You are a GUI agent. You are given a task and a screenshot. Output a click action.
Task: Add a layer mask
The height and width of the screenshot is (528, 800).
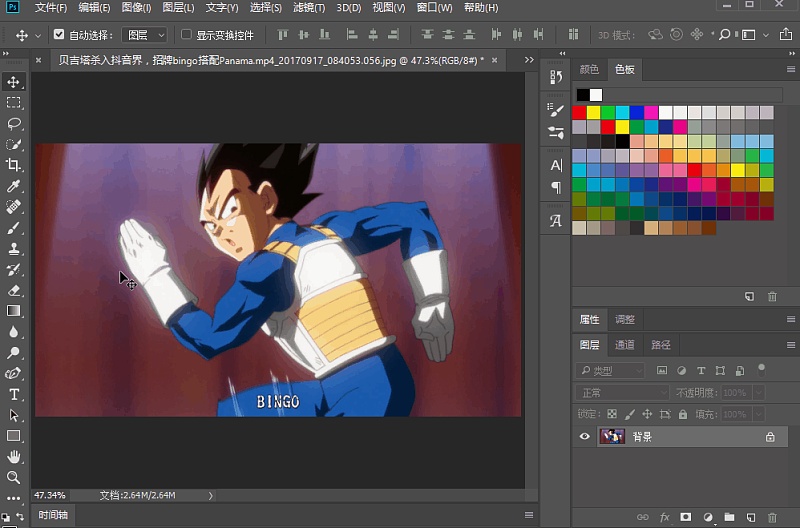point(686,517)
